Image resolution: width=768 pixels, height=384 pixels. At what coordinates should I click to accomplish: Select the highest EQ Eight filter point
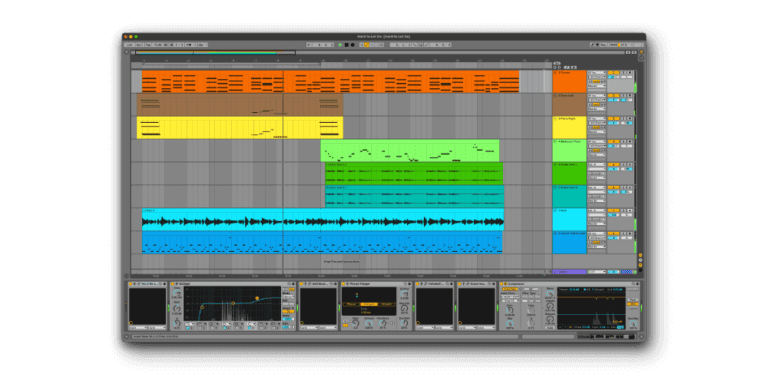257,298
